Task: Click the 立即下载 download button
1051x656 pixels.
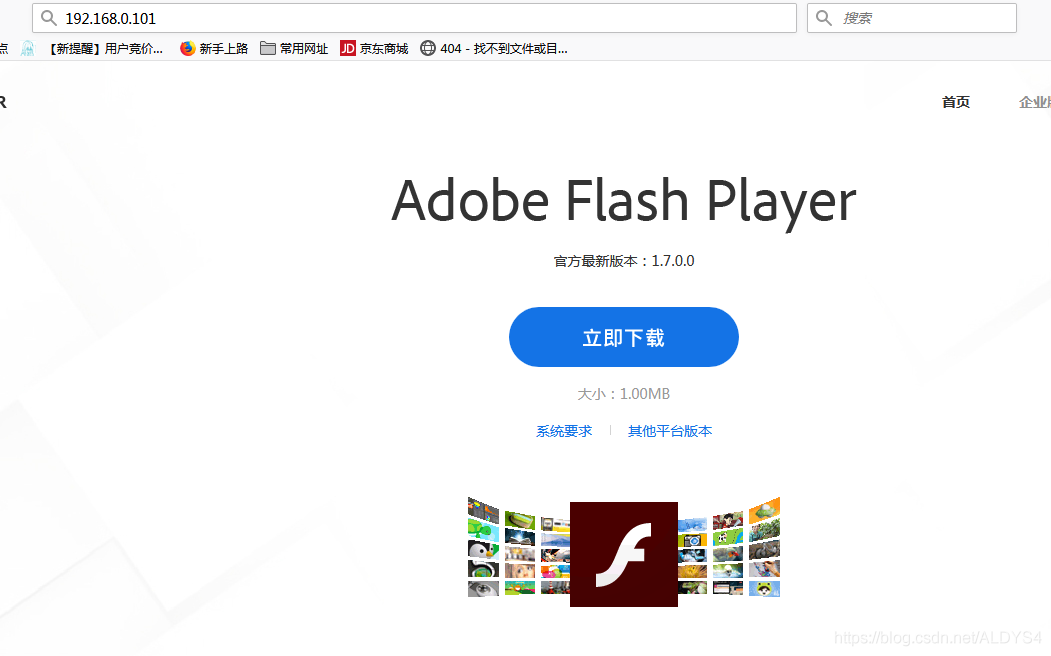Action: coord(623,337)
